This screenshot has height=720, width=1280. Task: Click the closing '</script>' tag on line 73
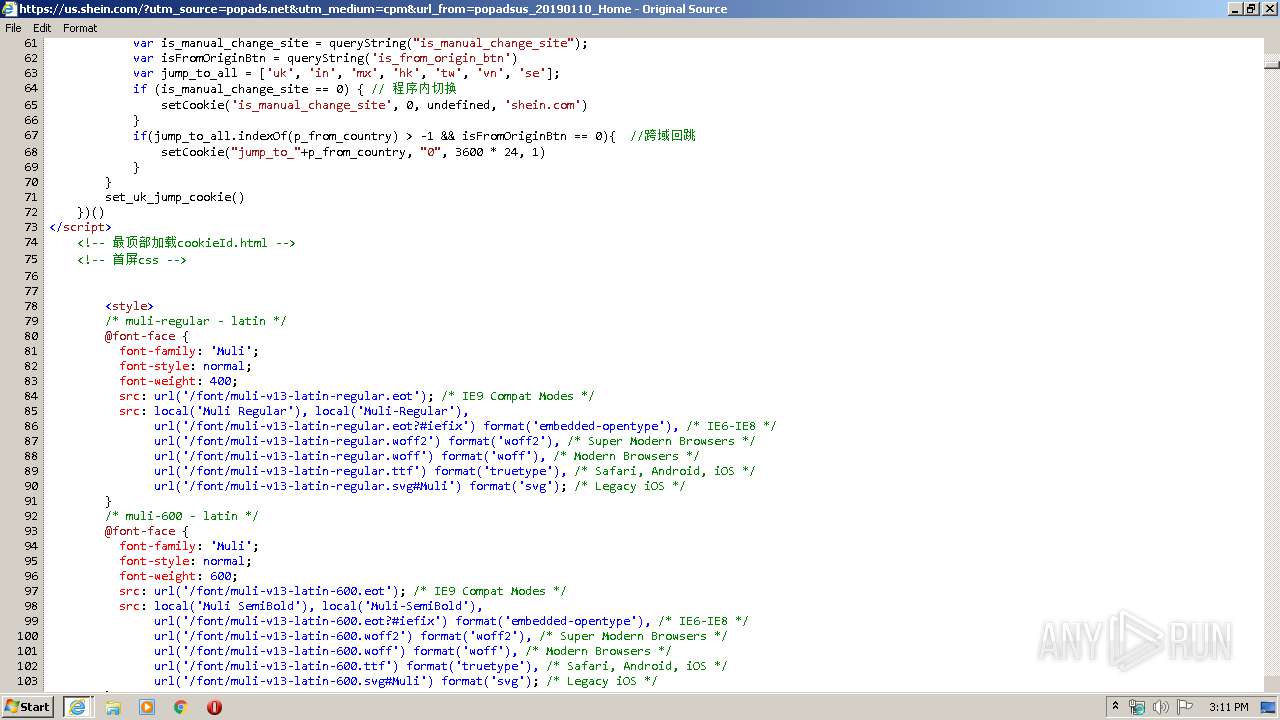point(80,227)
